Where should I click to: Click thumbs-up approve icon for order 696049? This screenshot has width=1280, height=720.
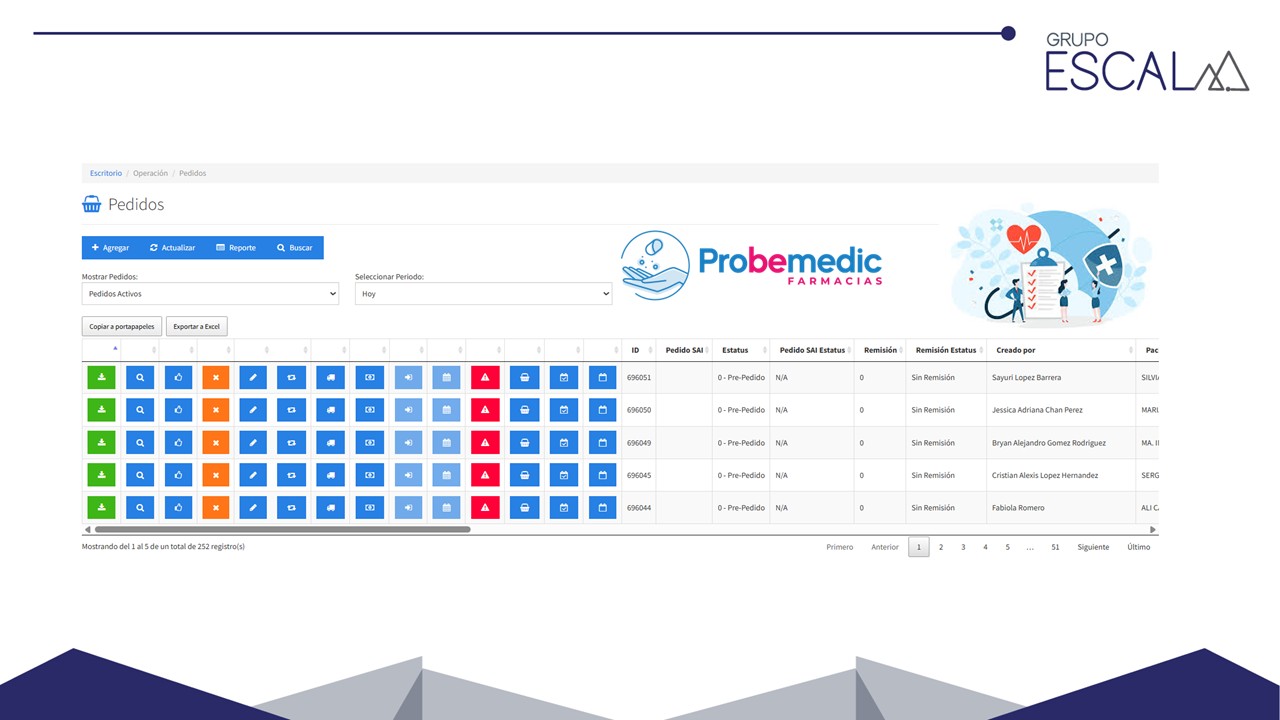pyautogui.click(x=178, y=443)
